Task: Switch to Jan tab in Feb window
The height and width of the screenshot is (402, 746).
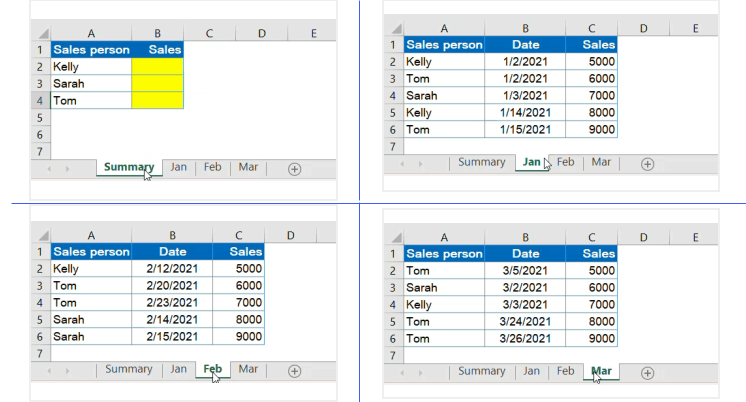Action: 178,369
